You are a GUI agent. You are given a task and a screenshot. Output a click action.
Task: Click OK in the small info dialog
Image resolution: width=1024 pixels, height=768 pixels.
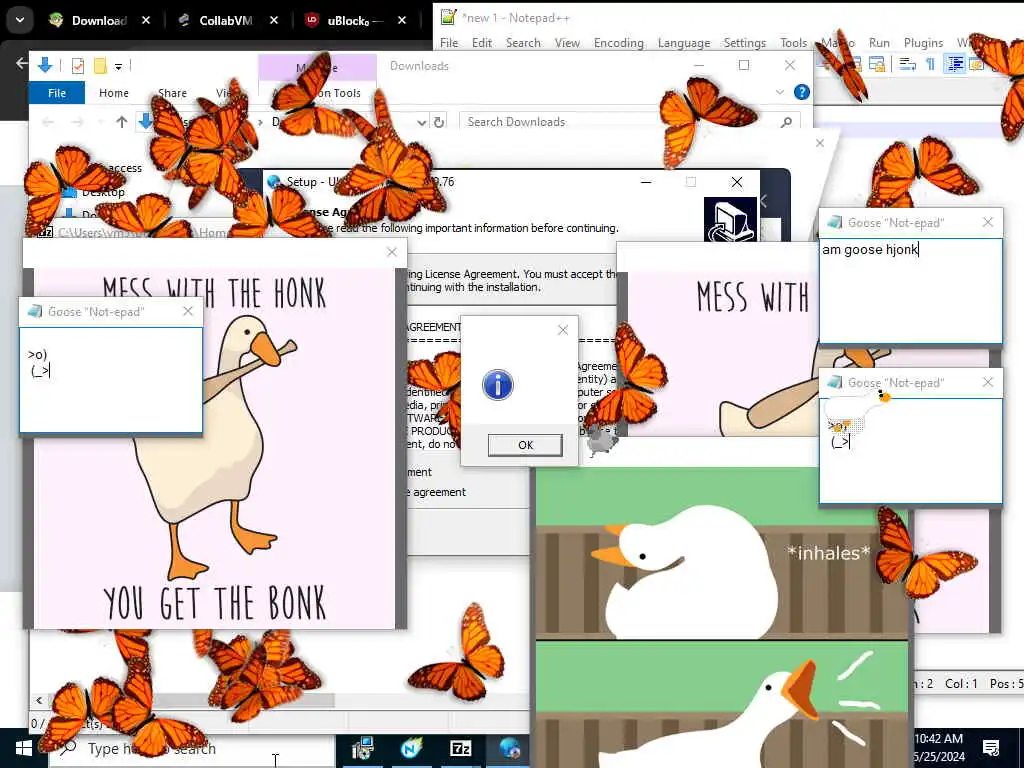[525, 445]
